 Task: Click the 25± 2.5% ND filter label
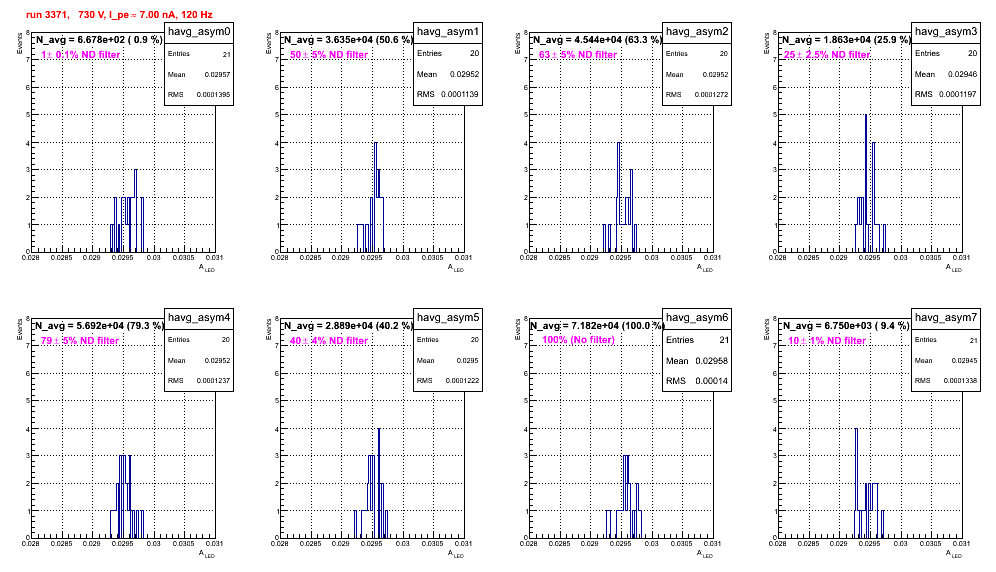[827, 55]
